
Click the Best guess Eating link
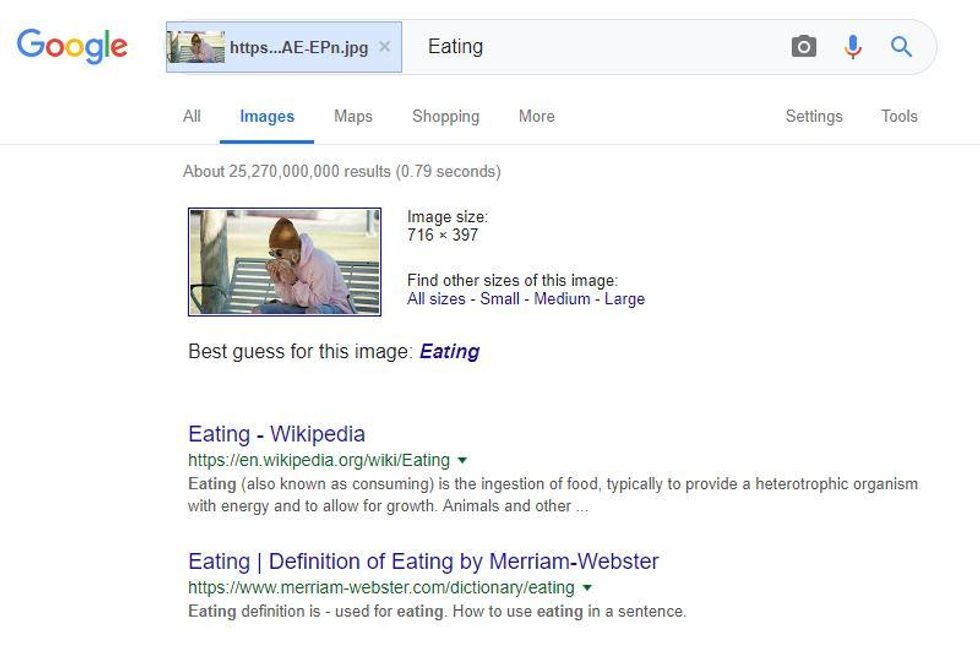[449, 352]
